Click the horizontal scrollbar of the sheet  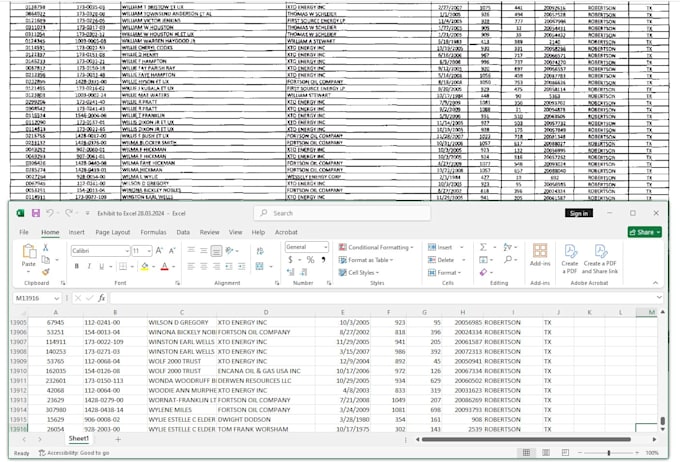(x=526, y=439)
